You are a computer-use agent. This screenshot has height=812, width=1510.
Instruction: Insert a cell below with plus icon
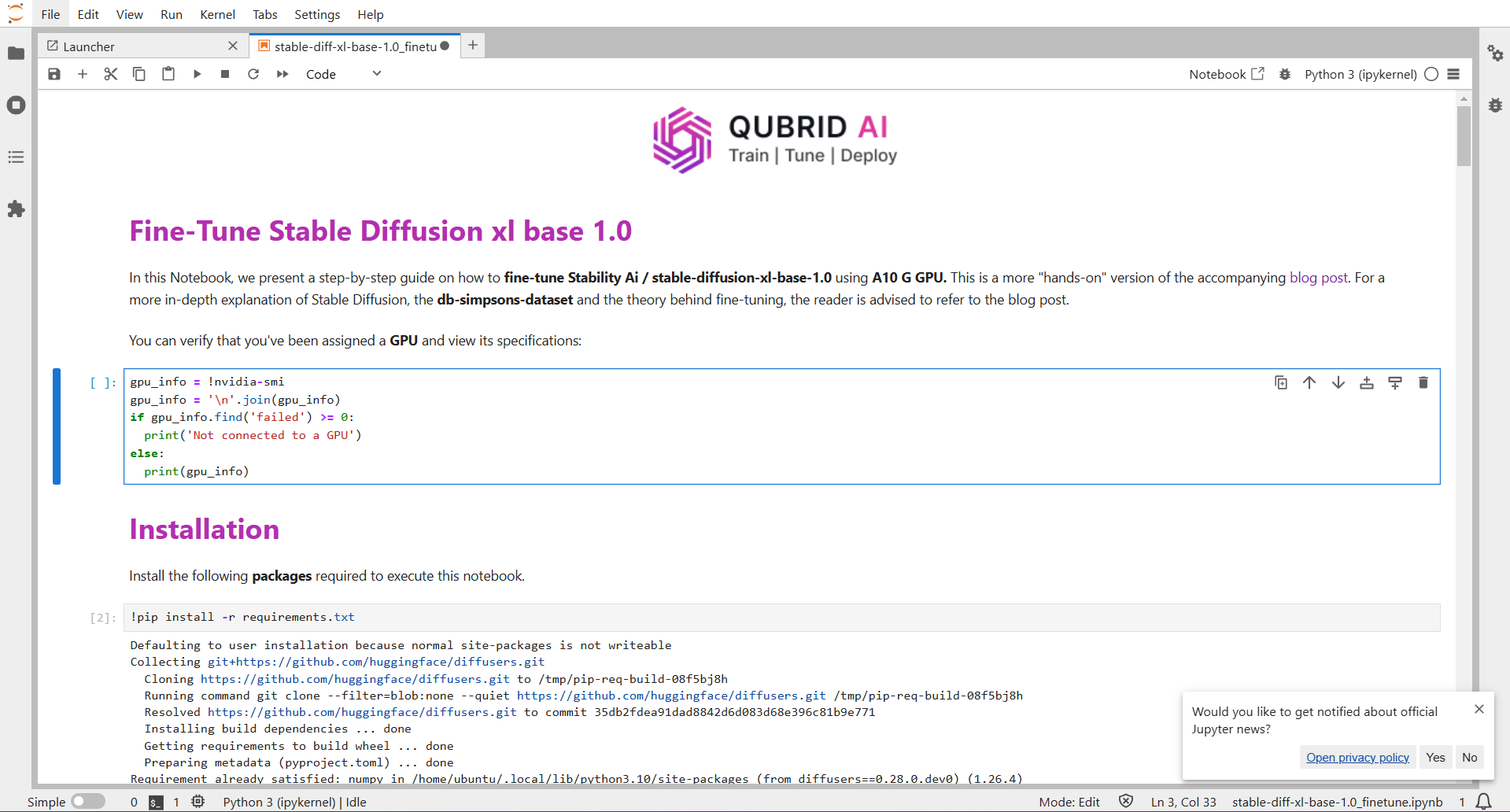click(x=83, y=74)
